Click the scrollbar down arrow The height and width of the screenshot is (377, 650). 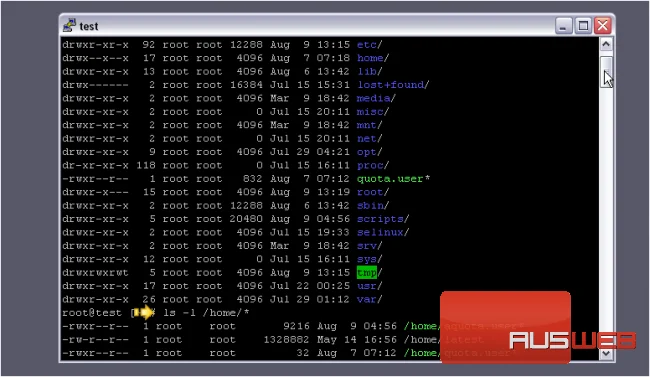[x=606, y=353]
